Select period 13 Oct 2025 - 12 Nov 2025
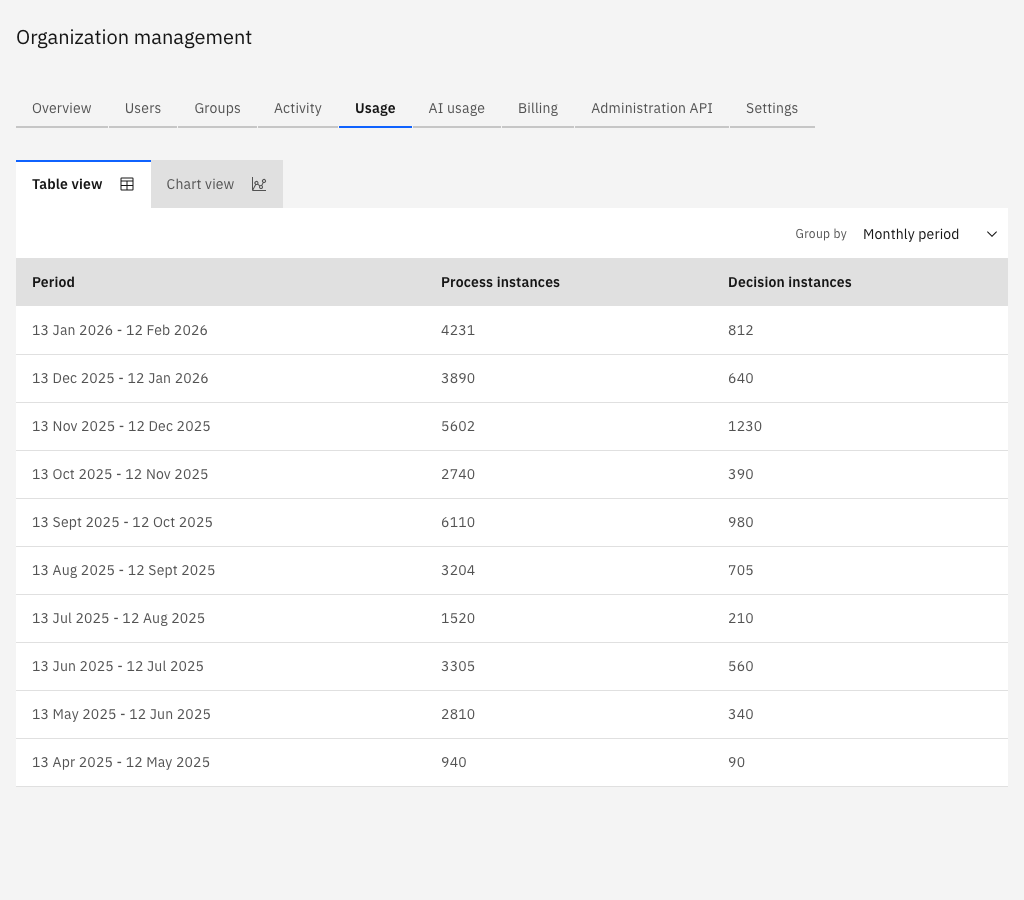Image resolution: width=1024 pixels, height=900 pixels. [120, 474]
